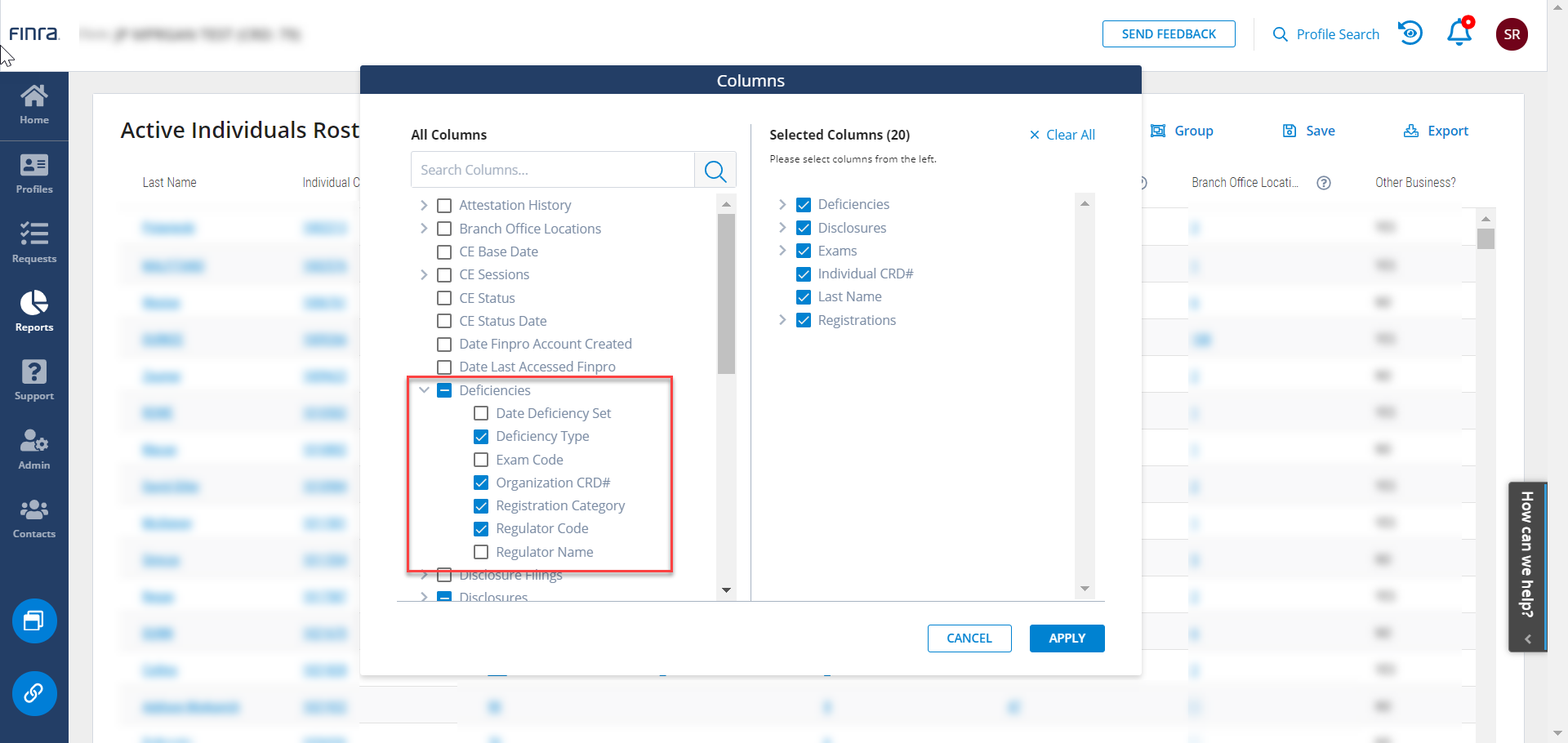Open the Group columns icon
The height and width of the screenshot is (743, 1568).
(1158, 131)
